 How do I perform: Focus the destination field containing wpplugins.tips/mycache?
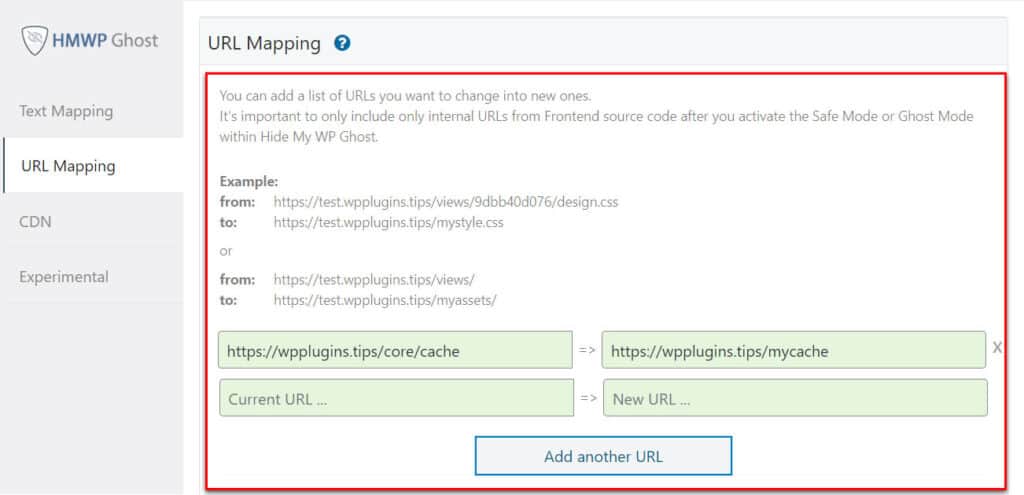[x=793, y=351]
